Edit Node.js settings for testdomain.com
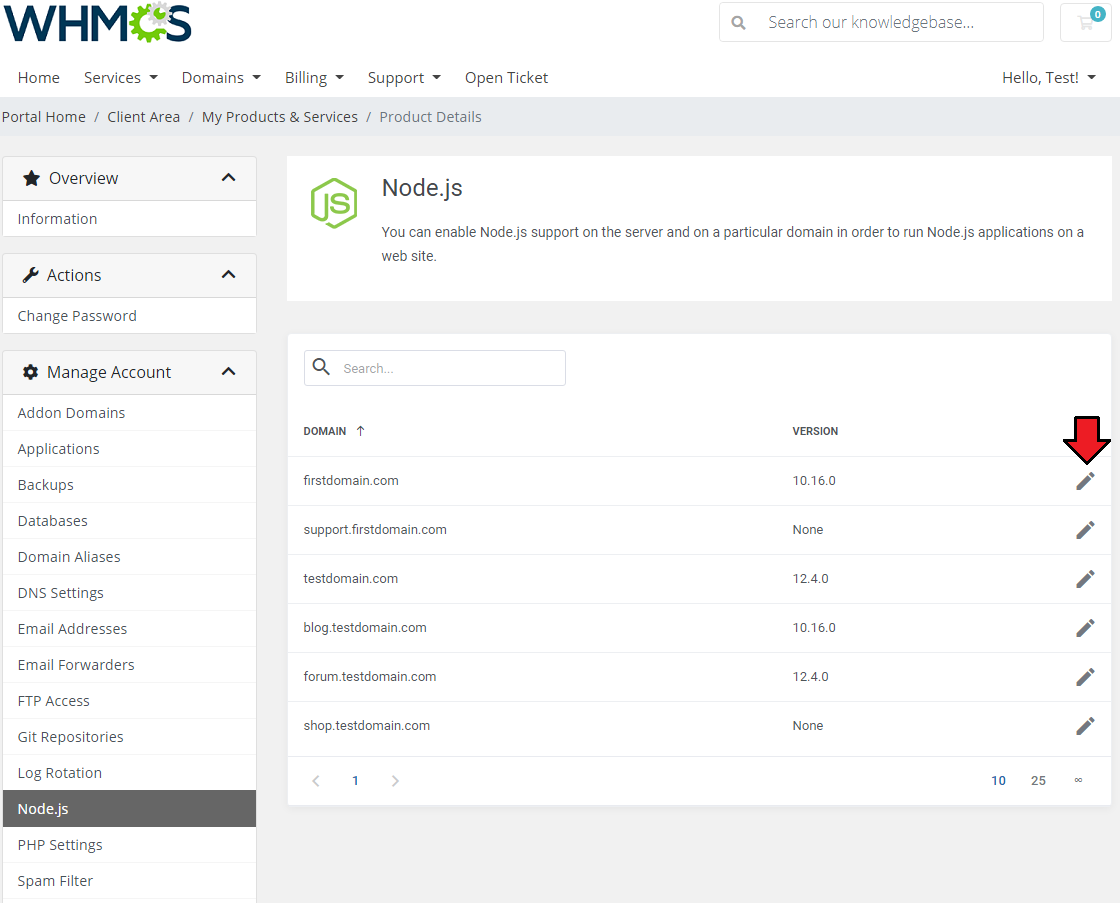Screen dimensions: 1120x903 pos(1085,579)
